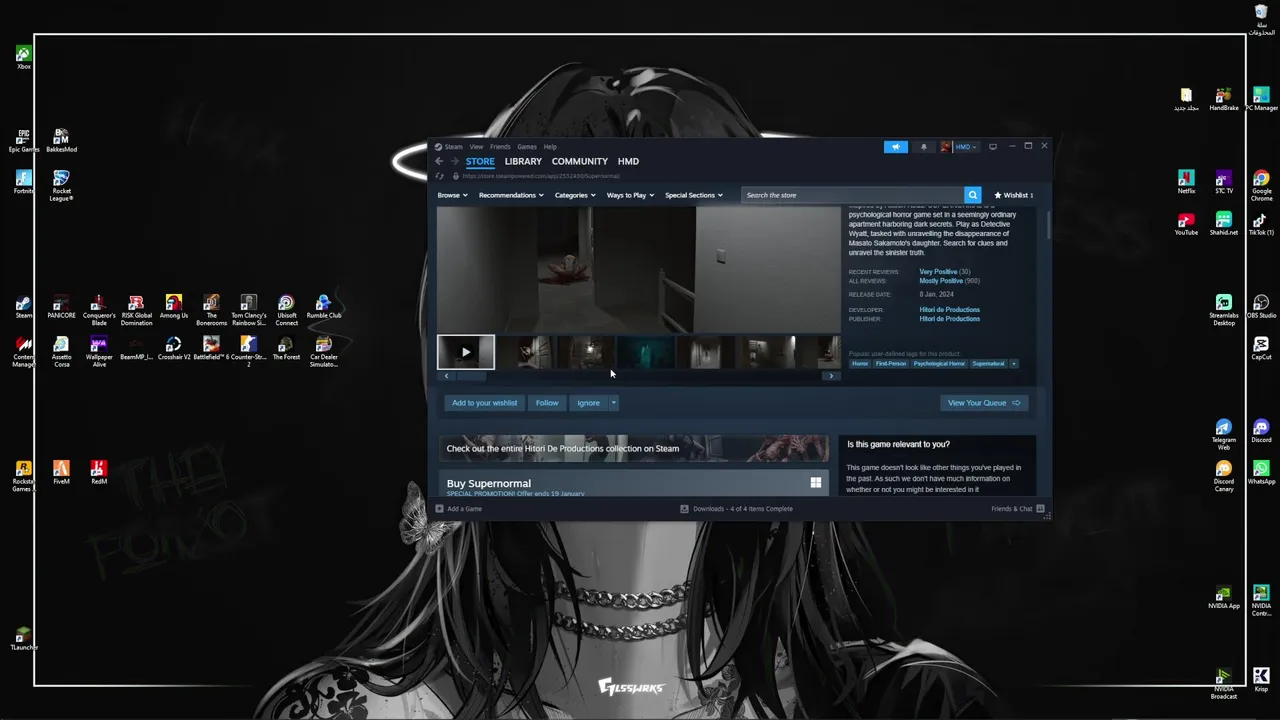1280x720 pixels.
Task: Open WhatsApp desktop shortcut
Action: pyautogui.click(x=1261, y=472)
